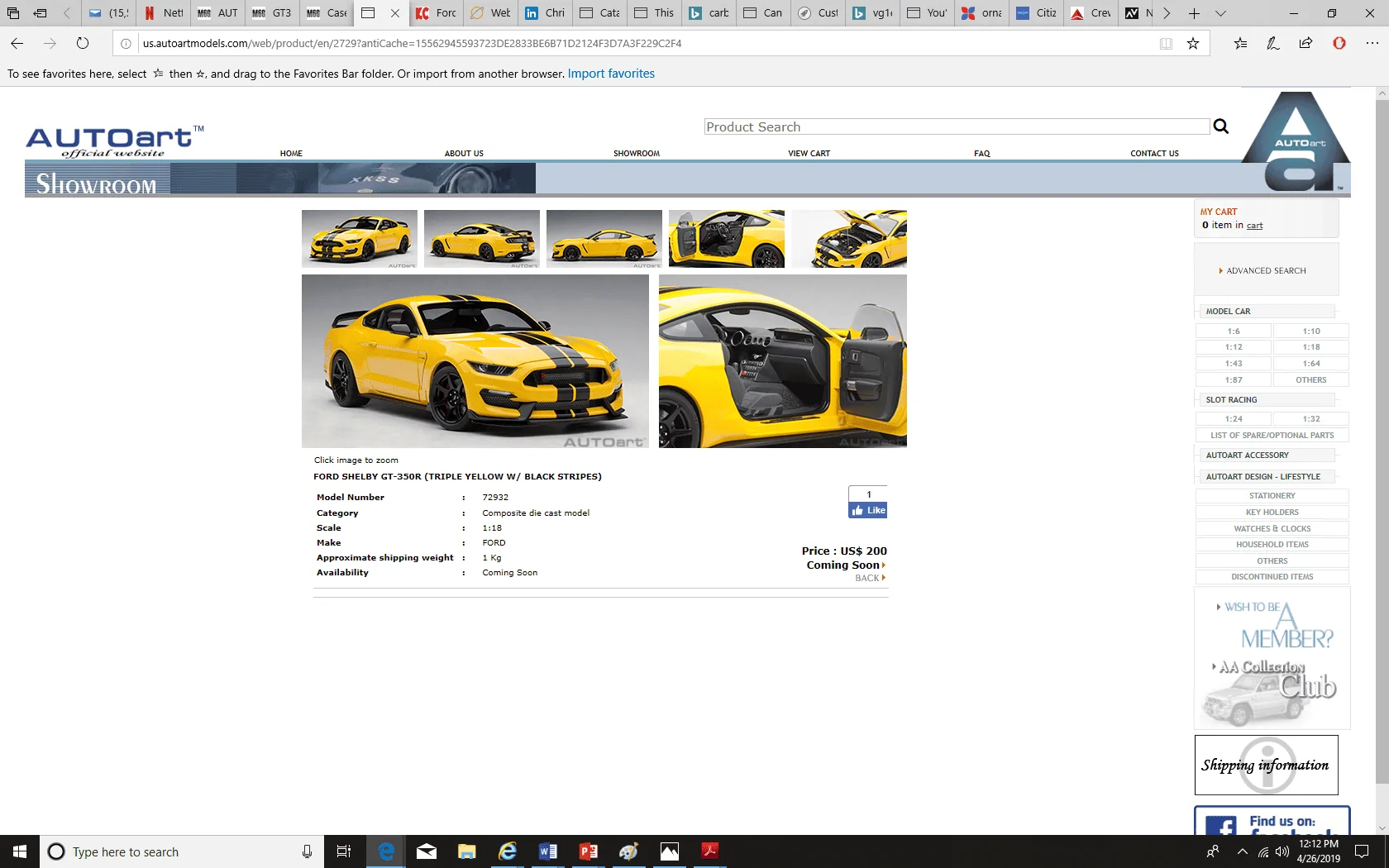This screenshot has height=868, width=1389.
Task: Show hidden system tray icons chevron
Action: coord(1242,851)
